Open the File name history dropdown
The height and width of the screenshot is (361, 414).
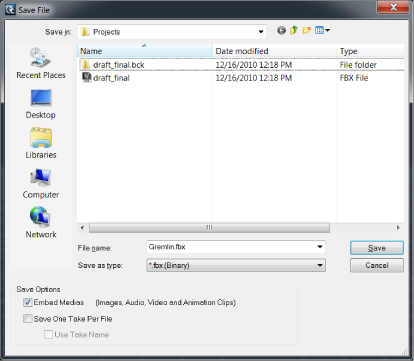click(320, 247)
